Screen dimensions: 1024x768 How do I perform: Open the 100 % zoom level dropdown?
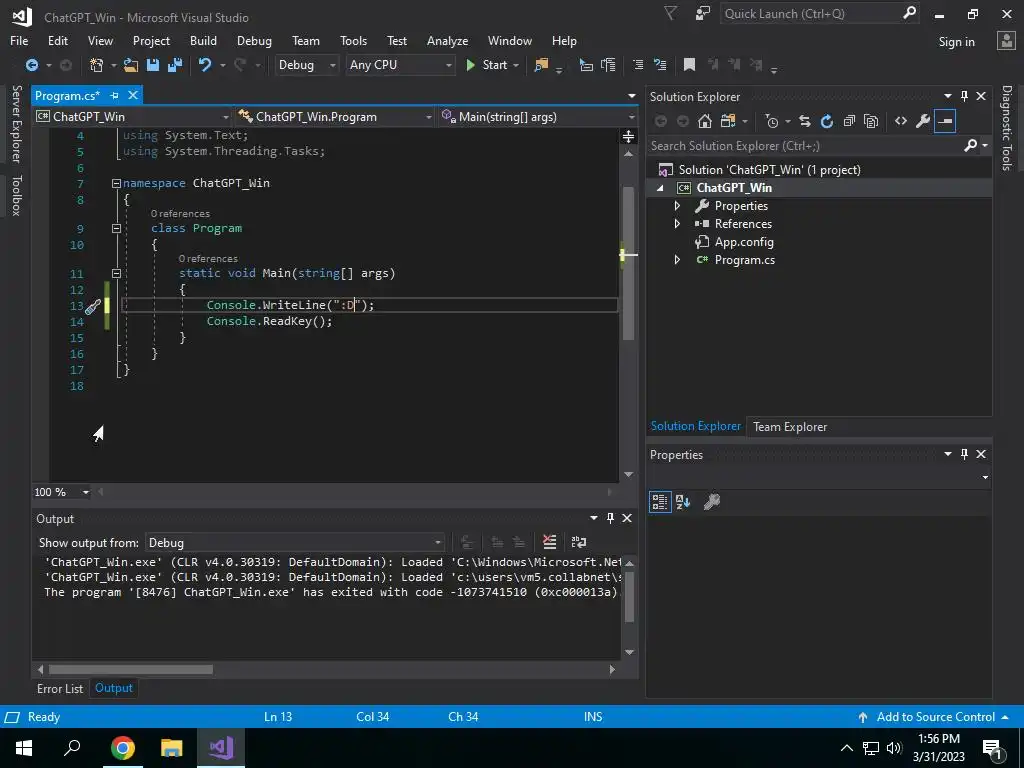tap(86, 492)
